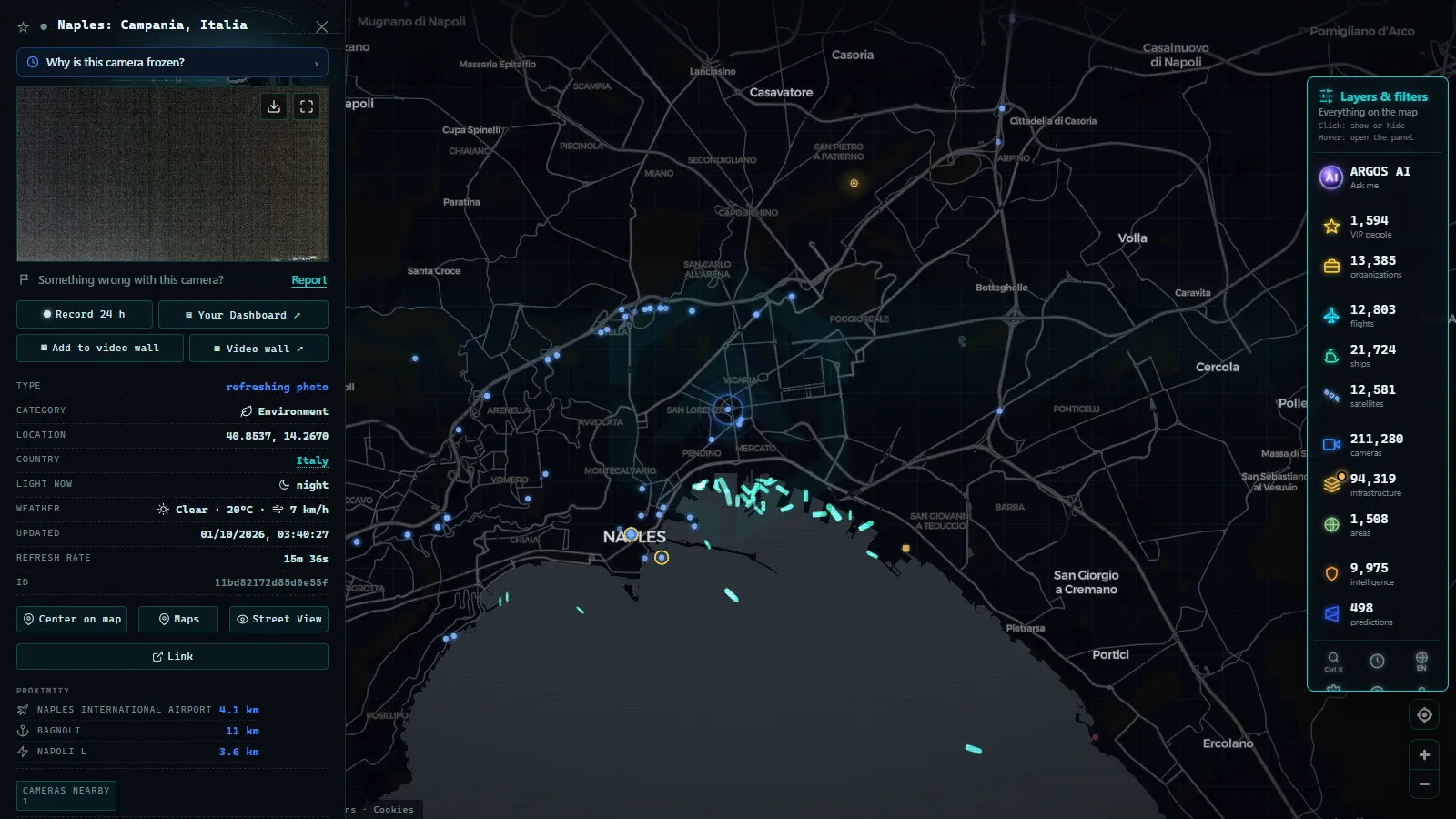Start Record 24 h
The height and width of the screenshot is (819, 1456).
coord(85,314)
